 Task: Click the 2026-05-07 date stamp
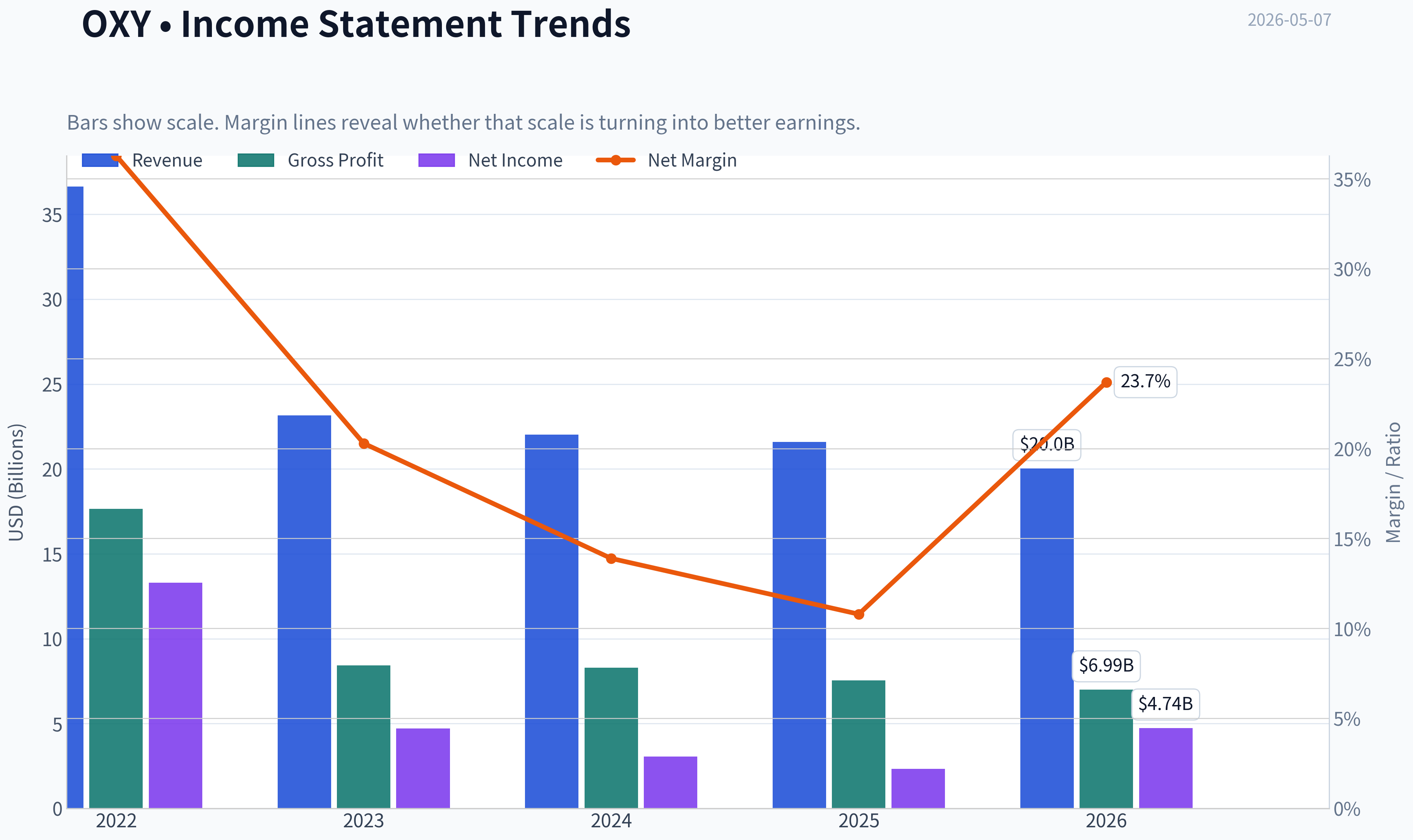pyautogui.click(x=1289, y=20)
